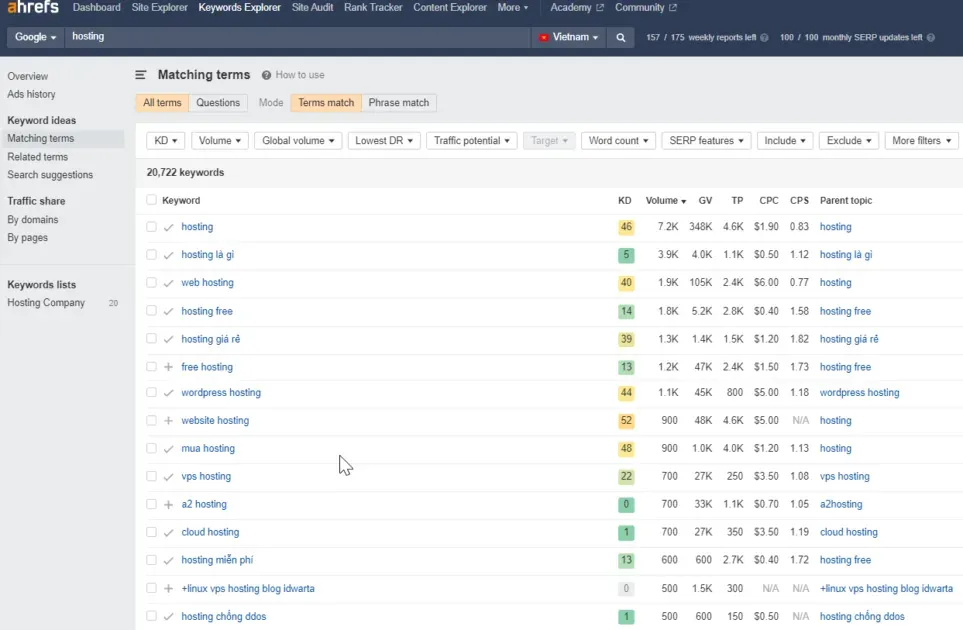Click the question mark icon before How to use
The height and width of the screenshot is (630, 963).
click(266, 75)
